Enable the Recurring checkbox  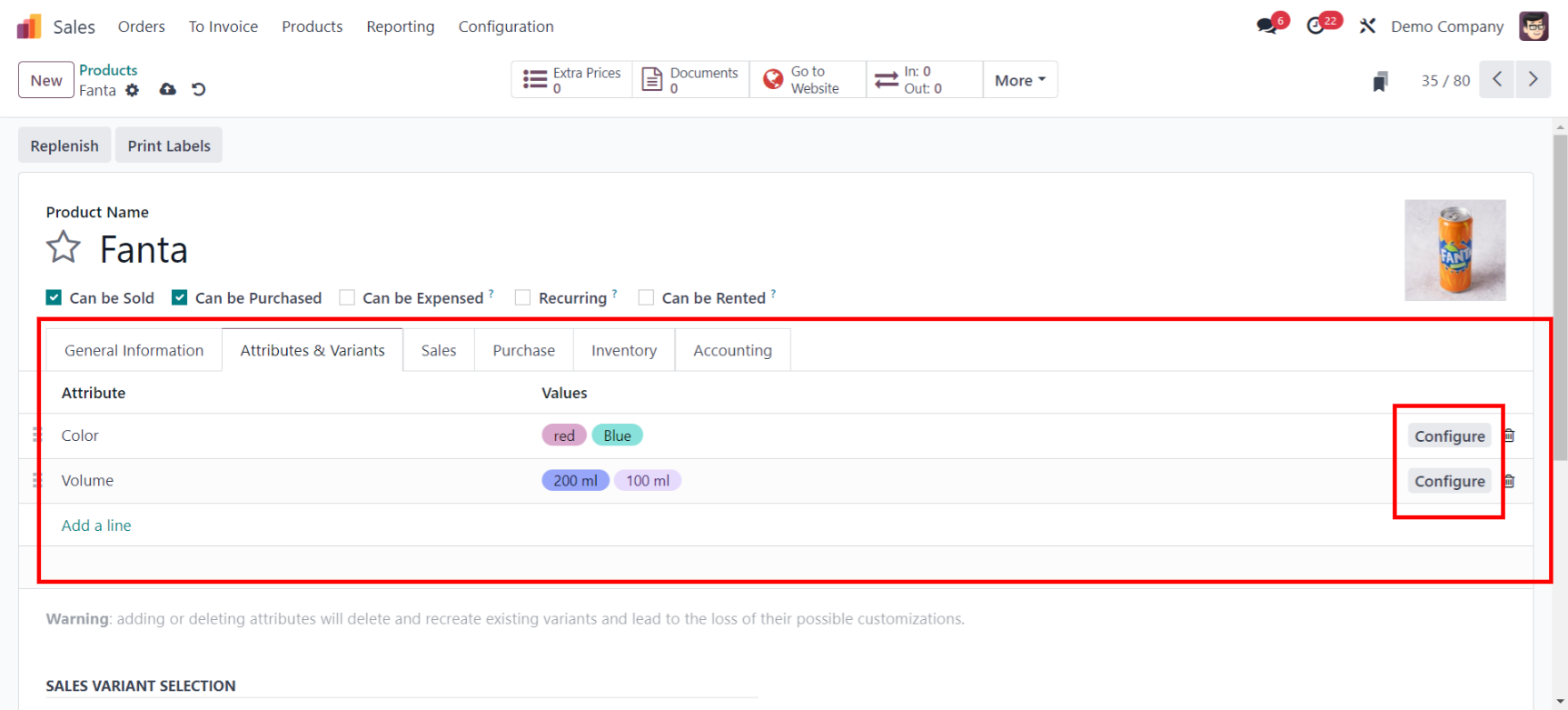pyautogui.click(x=522, y=297)
